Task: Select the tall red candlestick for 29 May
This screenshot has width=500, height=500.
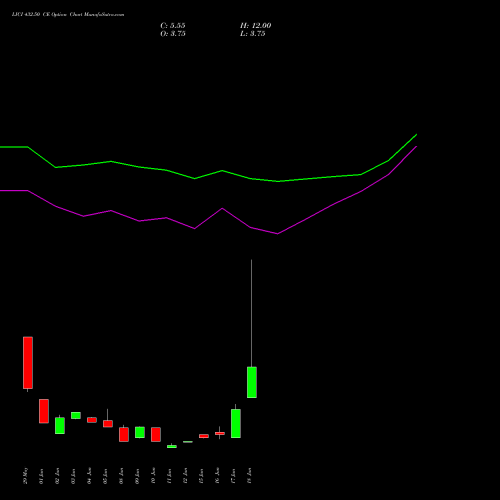Action: tap(28, 363)
